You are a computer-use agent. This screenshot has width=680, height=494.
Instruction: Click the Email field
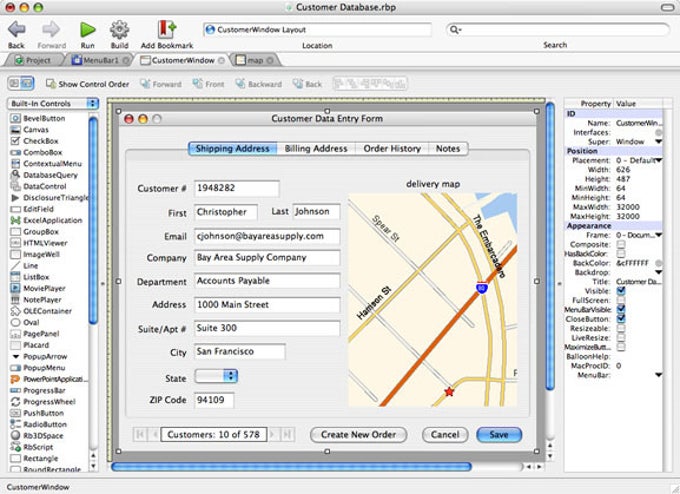[x=267, y=236]
